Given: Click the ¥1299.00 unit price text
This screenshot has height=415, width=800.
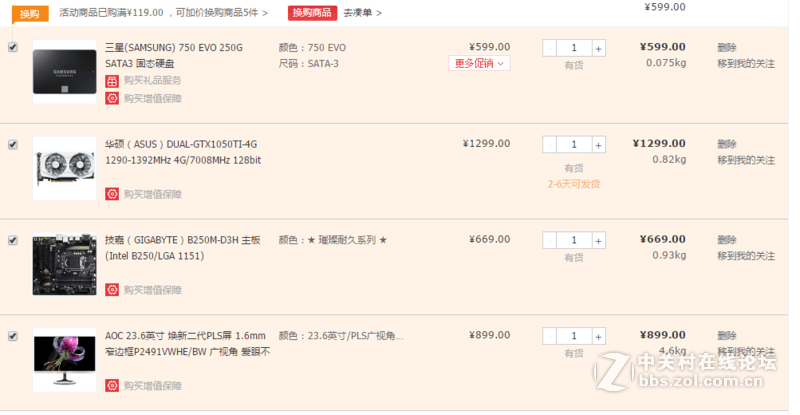Looking at the screenshot, I should (x=486, y=143).
